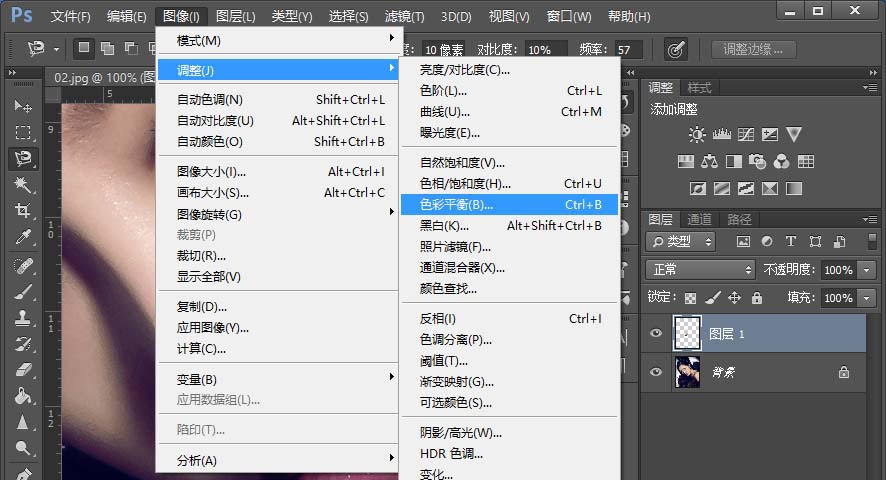
Task: Select the Eyedropper tool
Action: 22,237
